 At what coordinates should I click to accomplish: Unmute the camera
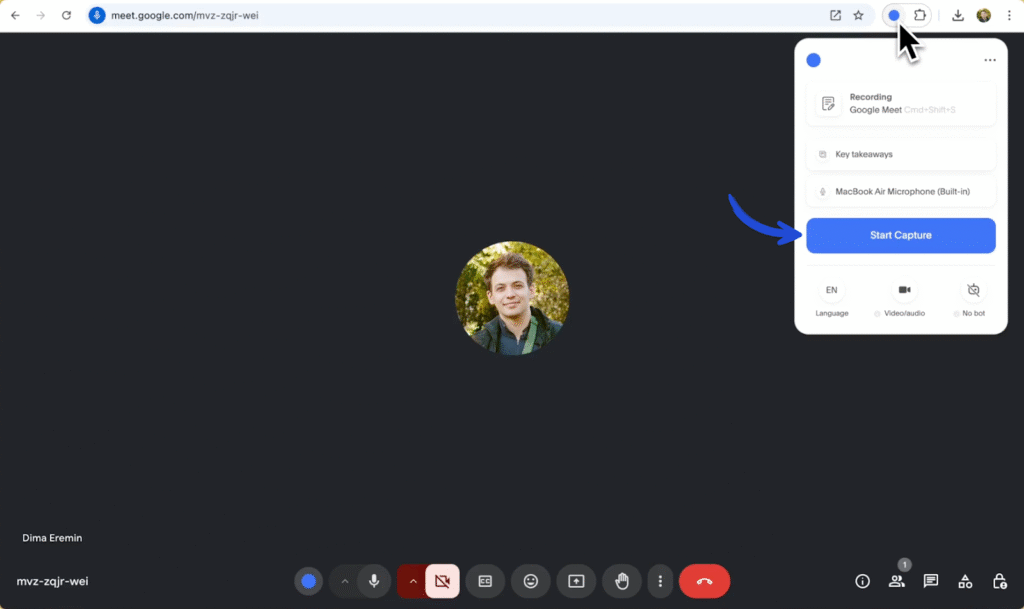coord(441,581)
